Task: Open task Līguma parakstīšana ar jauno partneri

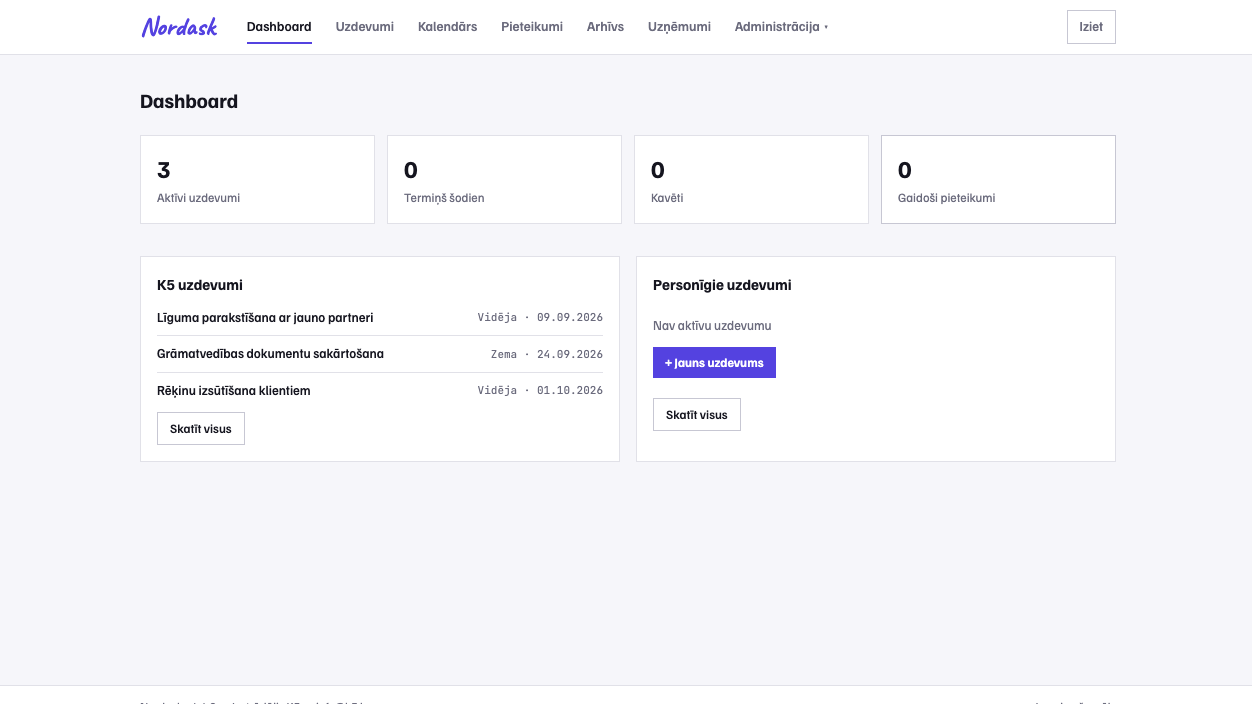Action: tap(380, 318)
